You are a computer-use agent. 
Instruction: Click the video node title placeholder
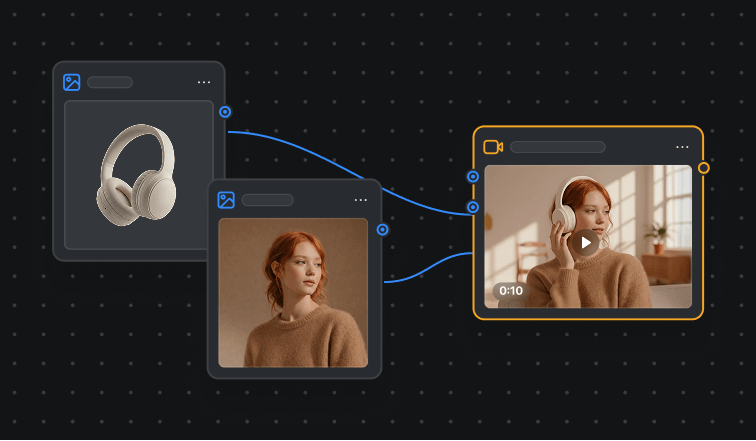557,147
